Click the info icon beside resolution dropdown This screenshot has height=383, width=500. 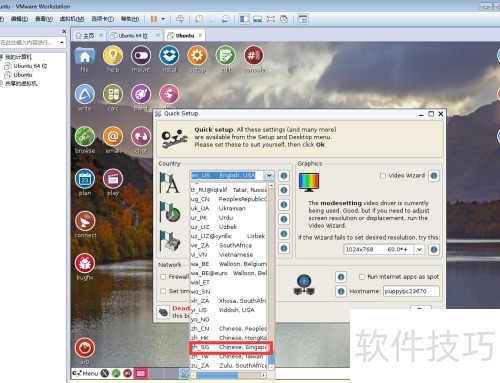coord(434,249)
